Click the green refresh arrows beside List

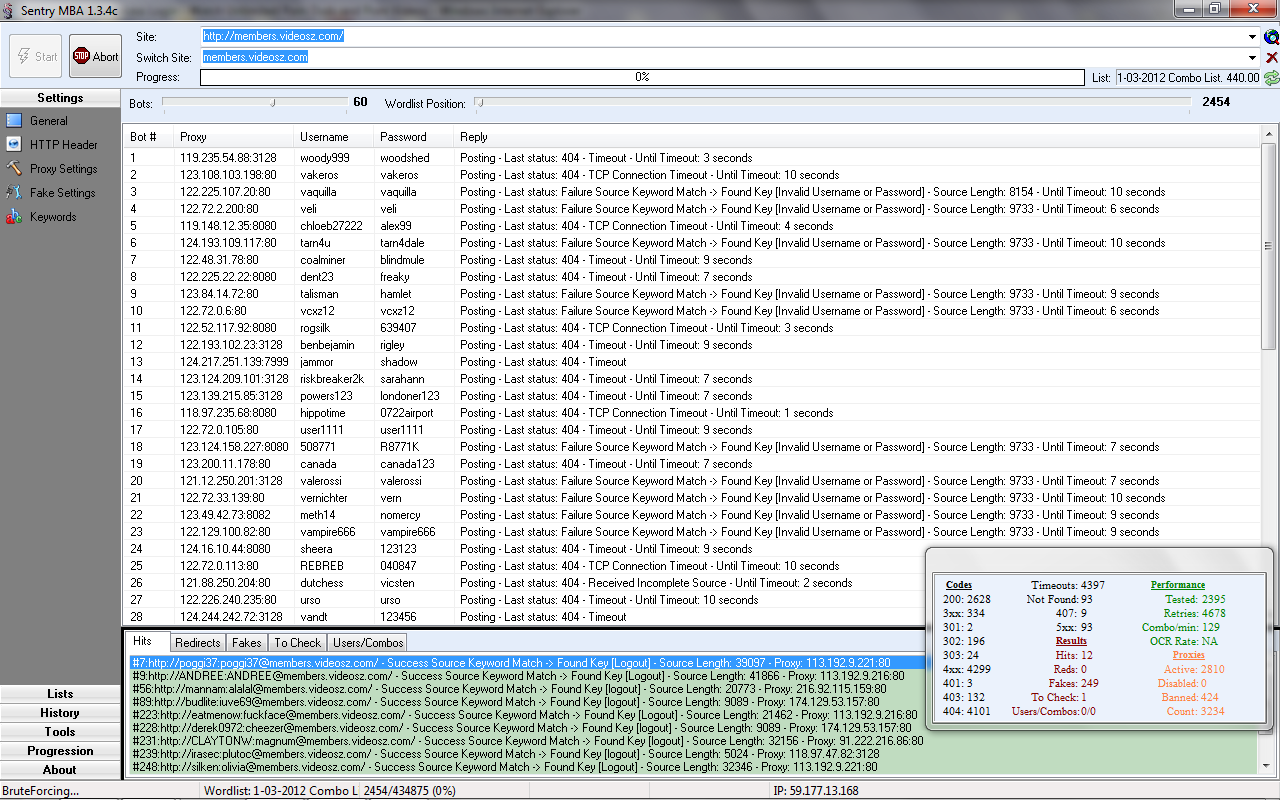(1271, 77)
